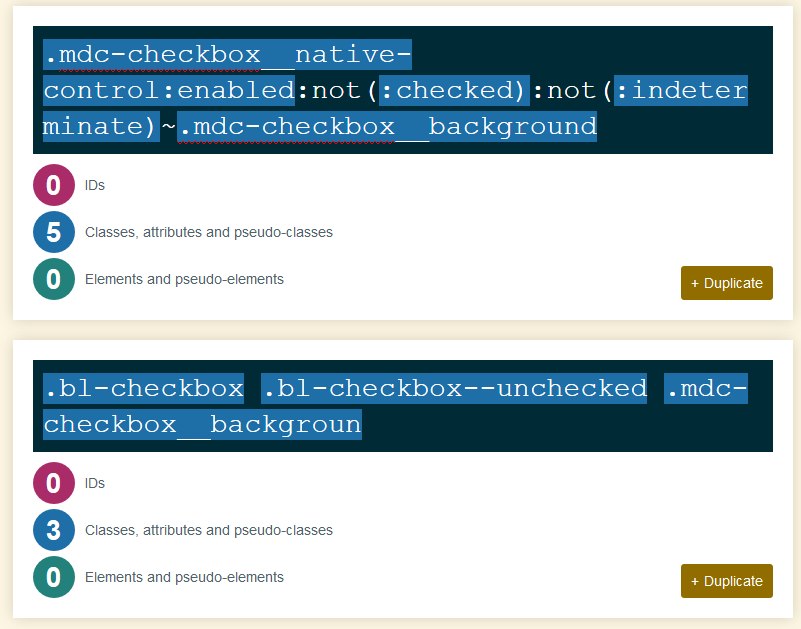801x629 pixels.
Task: Click the first highlighted .bl-checkbox token
Action: tap(144, 388)
